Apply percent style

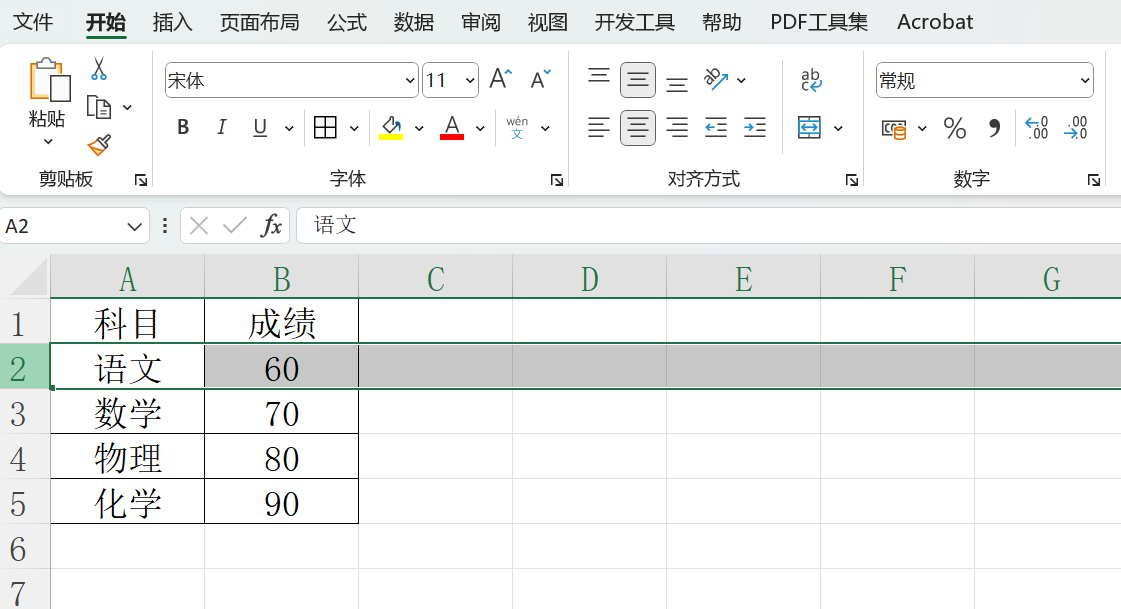pyautogui.click(x=954, y=128)
